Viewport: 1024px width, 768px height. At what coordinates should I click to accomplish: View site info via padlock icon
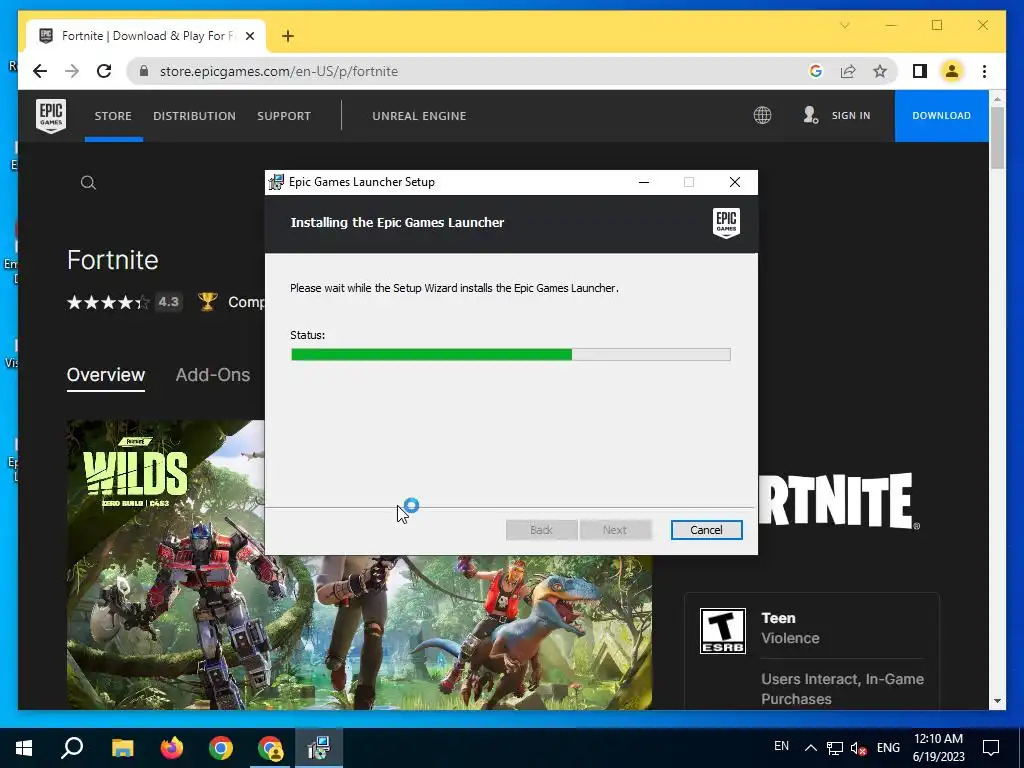tap(144, 71)
